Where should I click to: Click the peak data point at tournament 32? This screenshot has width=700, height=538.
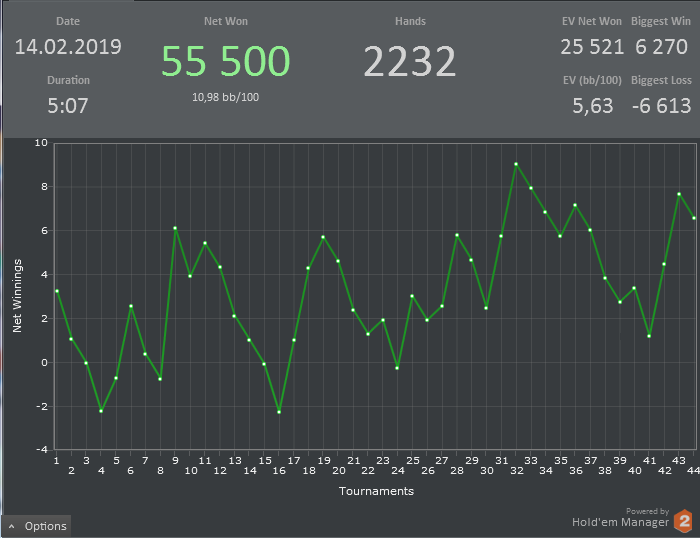tap(516, 164)
